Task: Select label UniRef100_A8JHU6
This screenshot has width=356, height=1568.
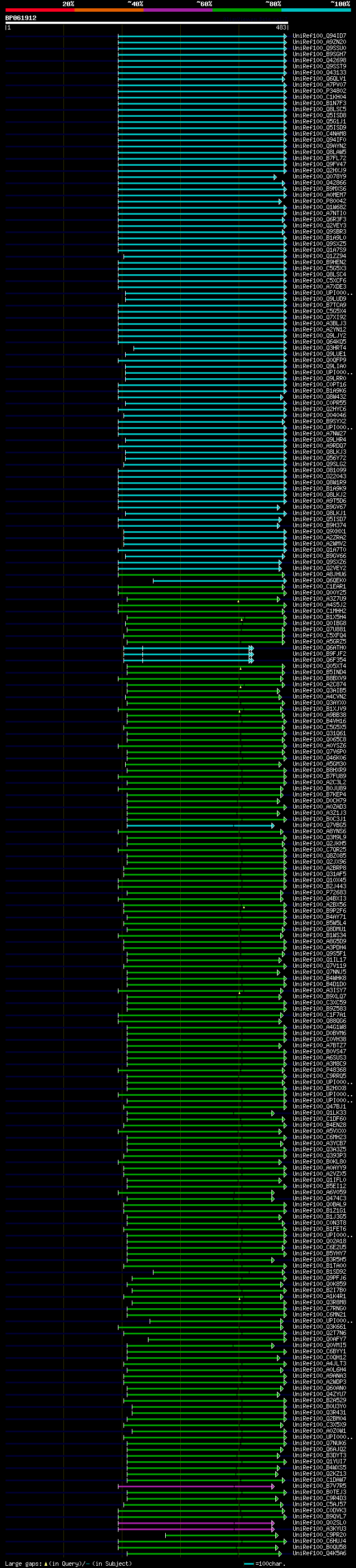Action: click(x=319, y=574)
